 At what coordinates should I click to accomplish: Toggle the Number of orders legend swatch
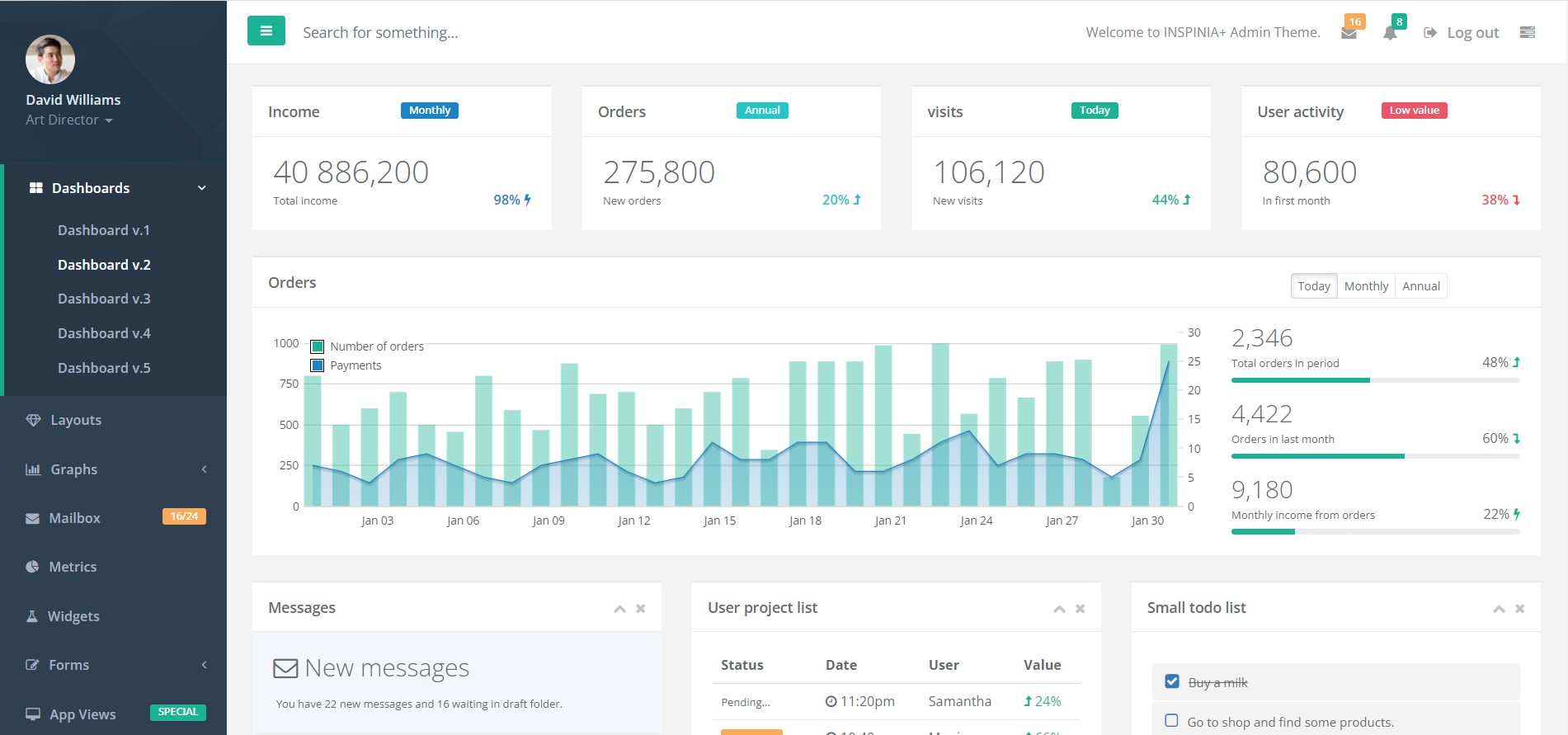pos(317,346)
